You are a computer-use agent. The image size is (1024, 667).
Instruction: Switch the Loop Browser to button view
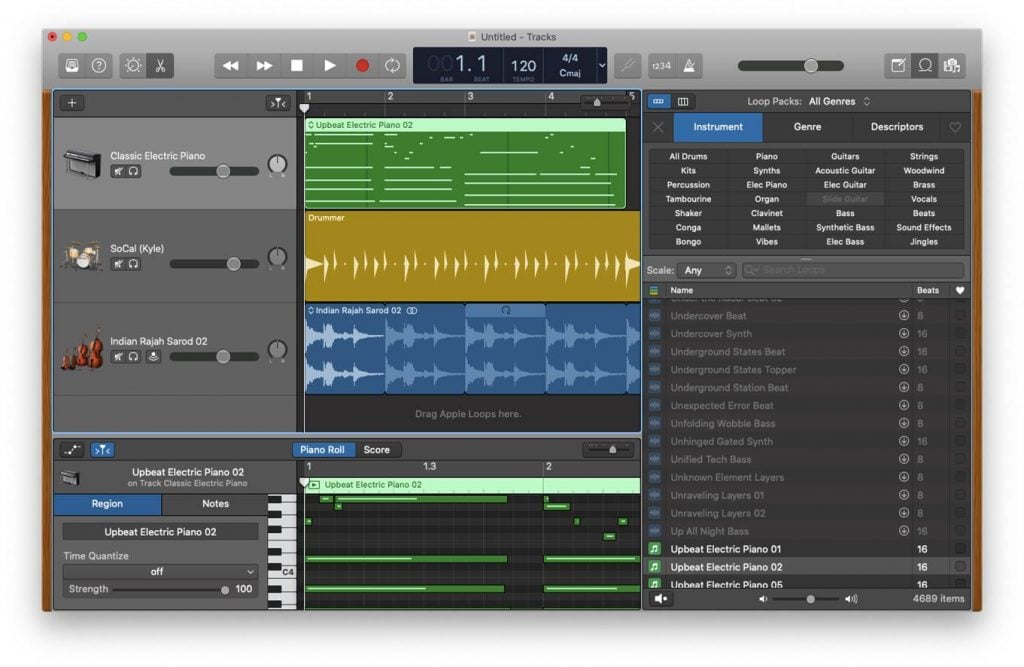coord(658,101)
